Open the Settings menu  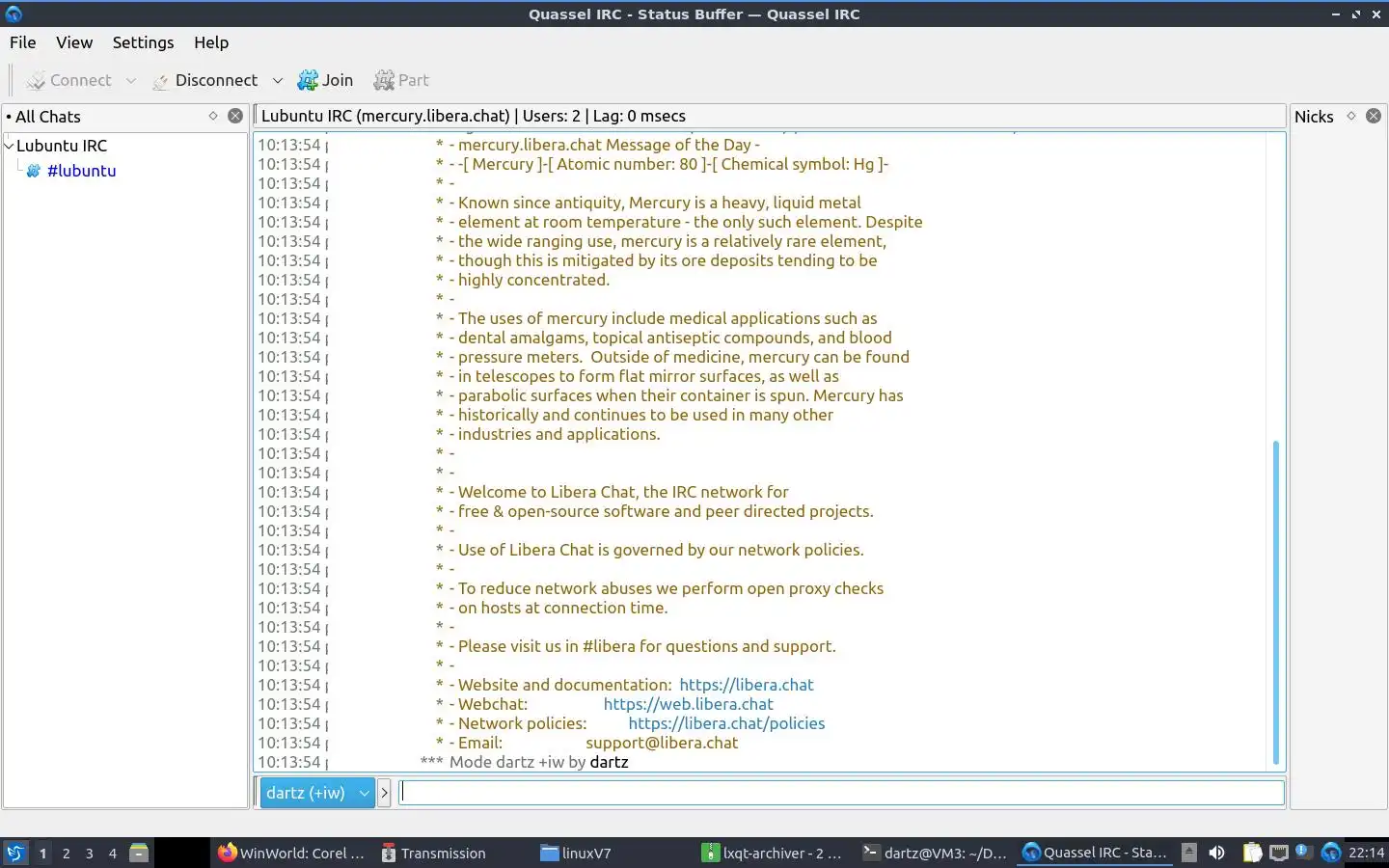[143, 42]
